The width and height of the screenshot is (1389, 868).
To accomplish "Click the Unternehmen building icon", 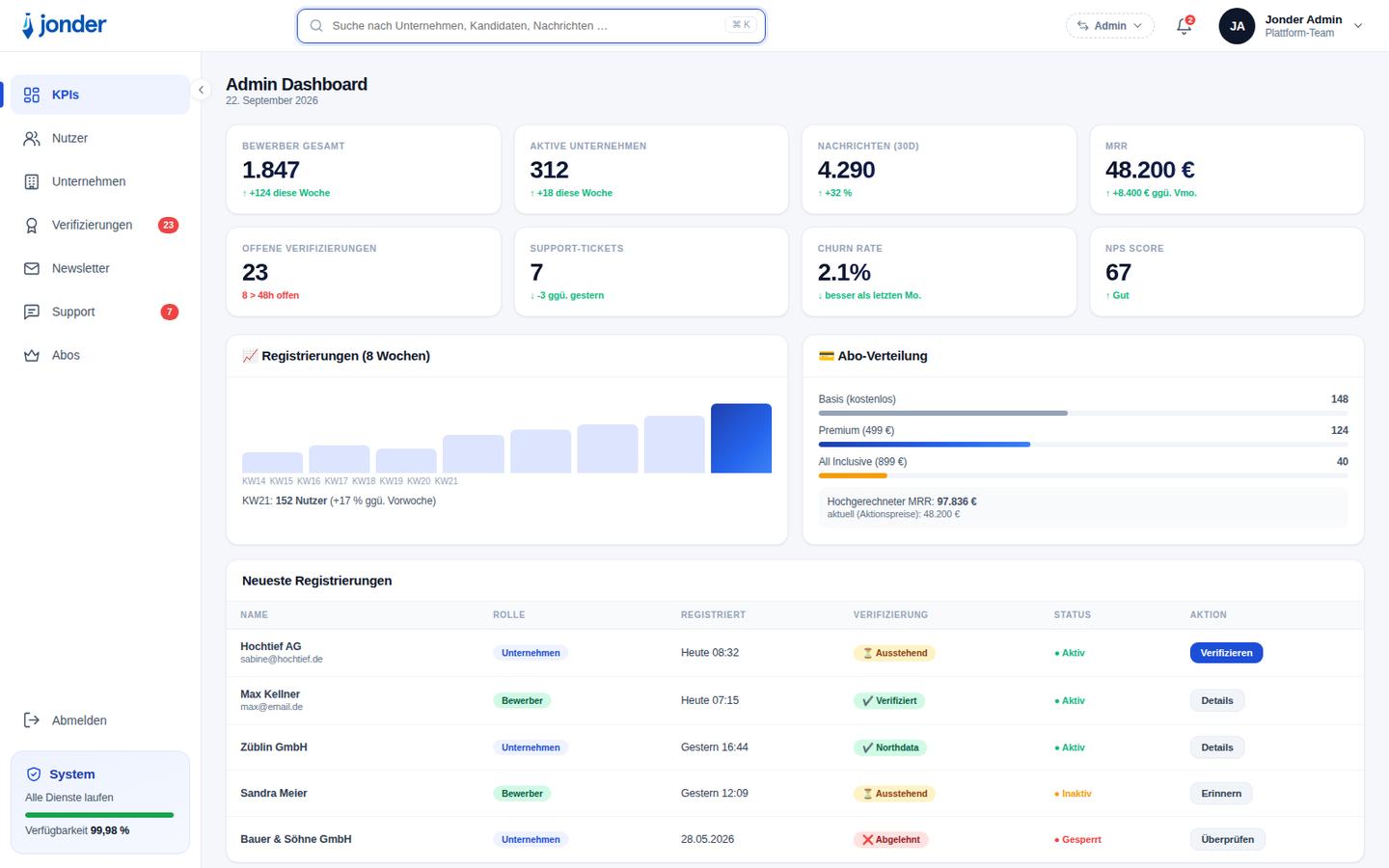I will (x=32, y=181).
